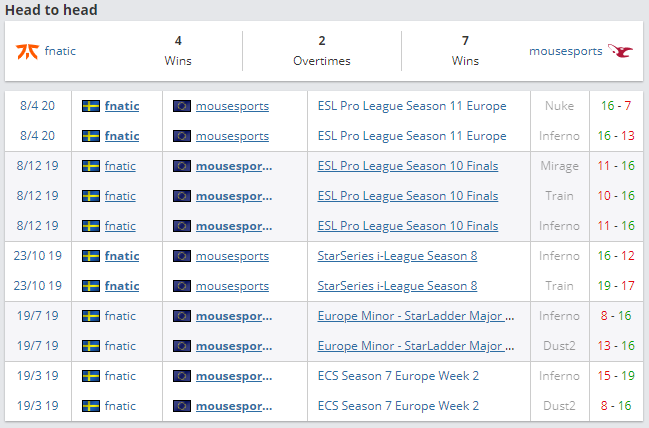Viewport: 649px width, 428px height.
Task: Click EU flag in the Dust2 19/3 19 row
Action: coord(182,406)
